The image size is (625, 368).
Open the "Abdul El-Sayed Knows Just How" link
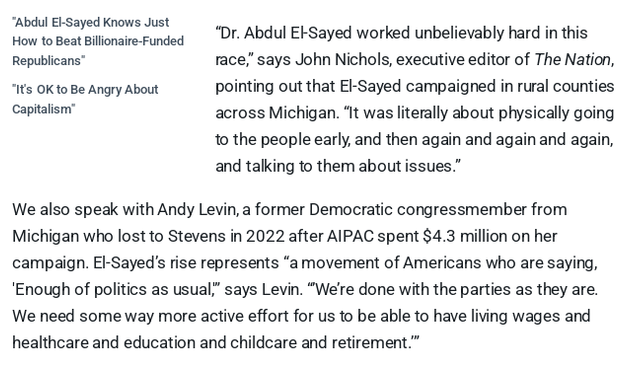point(98,41)
